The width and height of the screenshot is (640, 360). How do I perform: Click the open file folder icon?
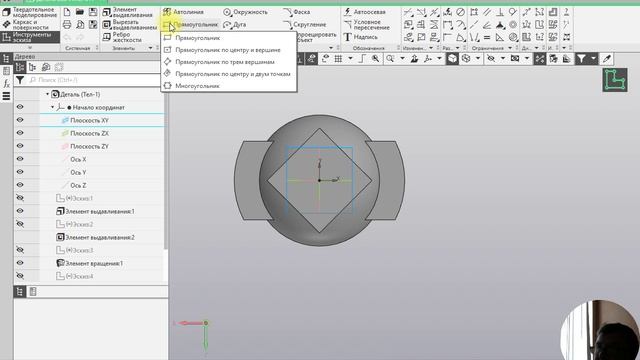tap(80, 12)
